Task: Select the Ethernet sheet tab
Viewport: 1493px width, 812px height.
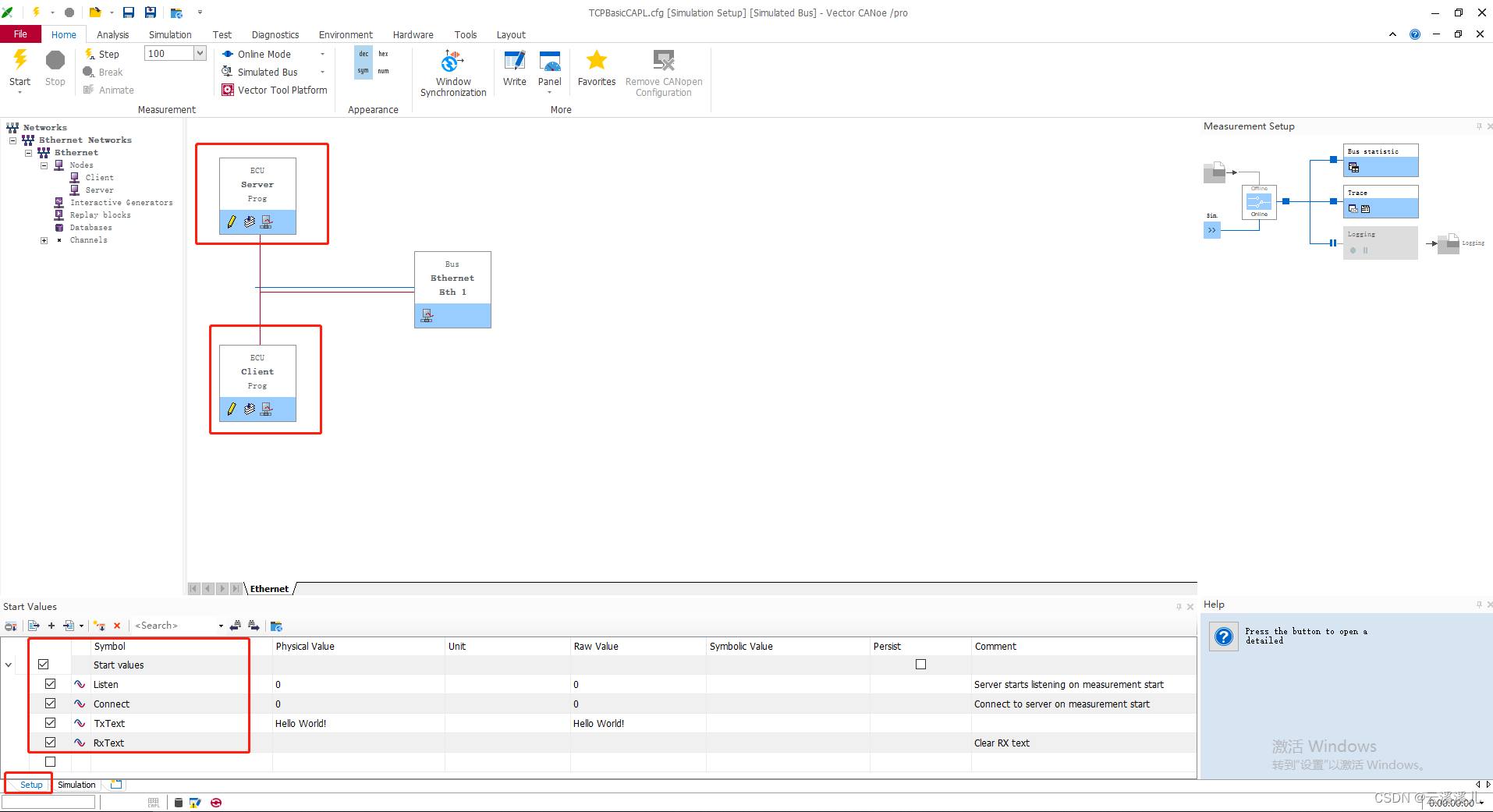Action: pos(269,589)
